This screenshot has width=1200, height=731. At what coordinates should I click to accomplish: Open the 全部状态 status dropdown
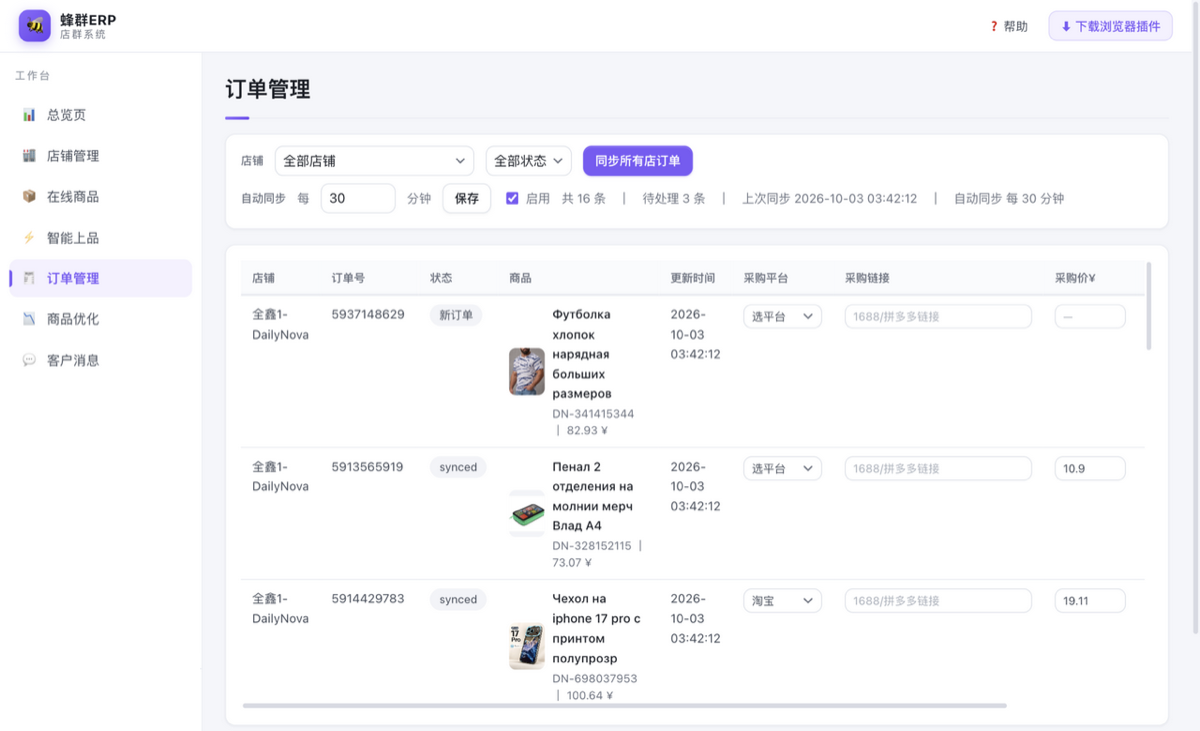(529, 161)
